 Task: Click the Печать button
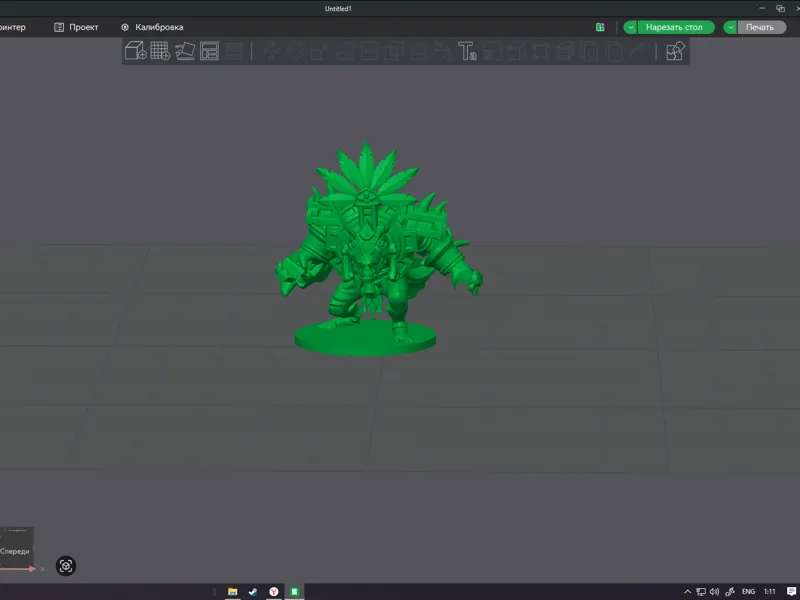(761, 27)
